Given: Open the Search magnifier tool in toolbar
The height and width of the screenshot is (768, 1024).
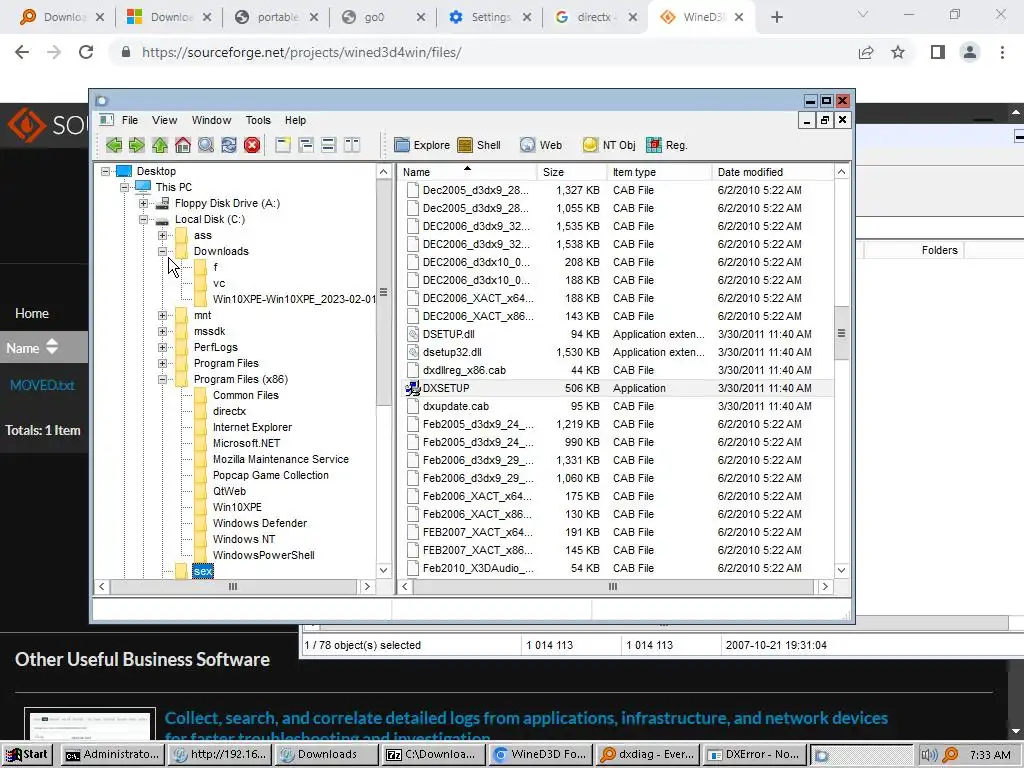Looking at the screenshot, I should 206,145.
